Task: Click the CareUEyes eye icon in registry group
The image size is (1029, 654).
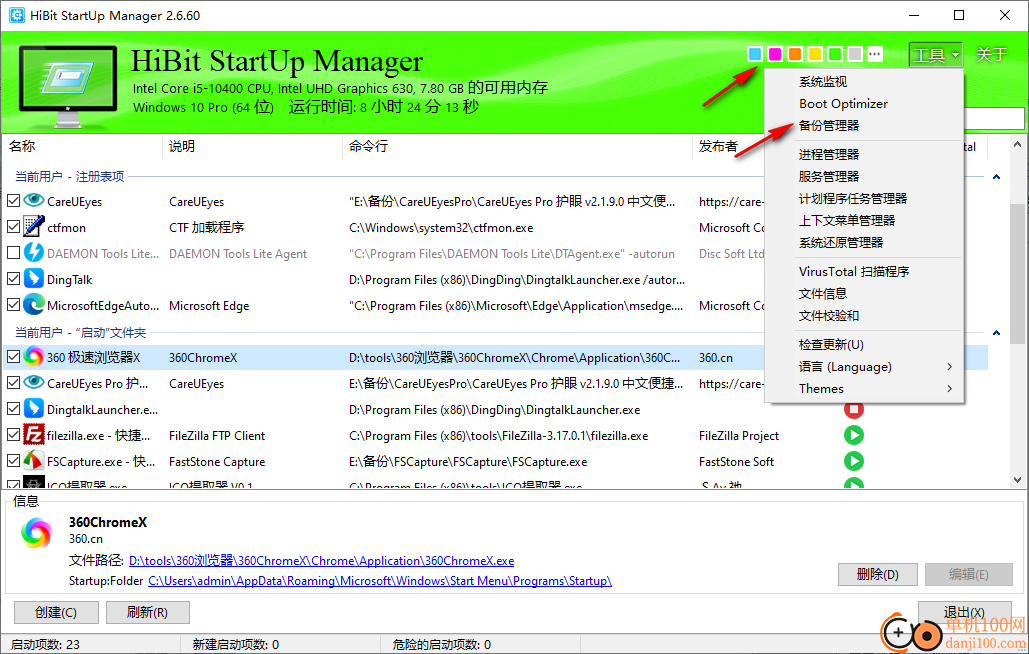Action: pos(33,200)
